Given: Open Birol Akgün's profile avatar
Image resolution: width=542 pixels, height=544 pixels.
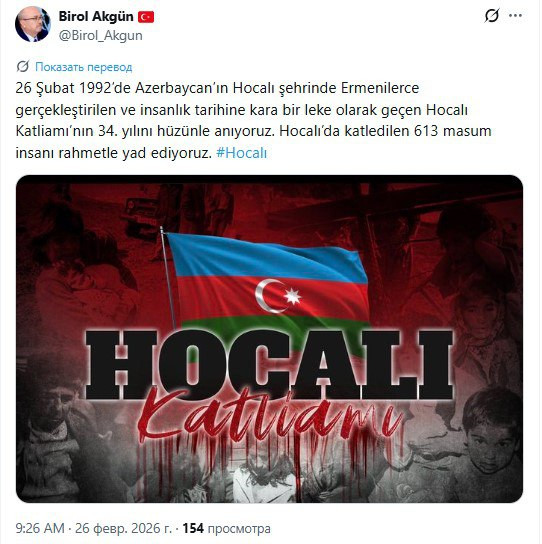Looking at the screenshot, I should point(33,24).
